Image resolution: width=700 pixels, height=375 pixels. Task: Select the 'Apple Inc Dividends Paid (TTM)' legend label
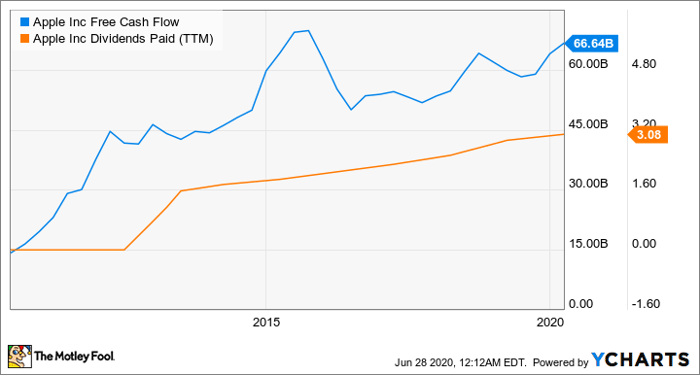click(123, 40)
